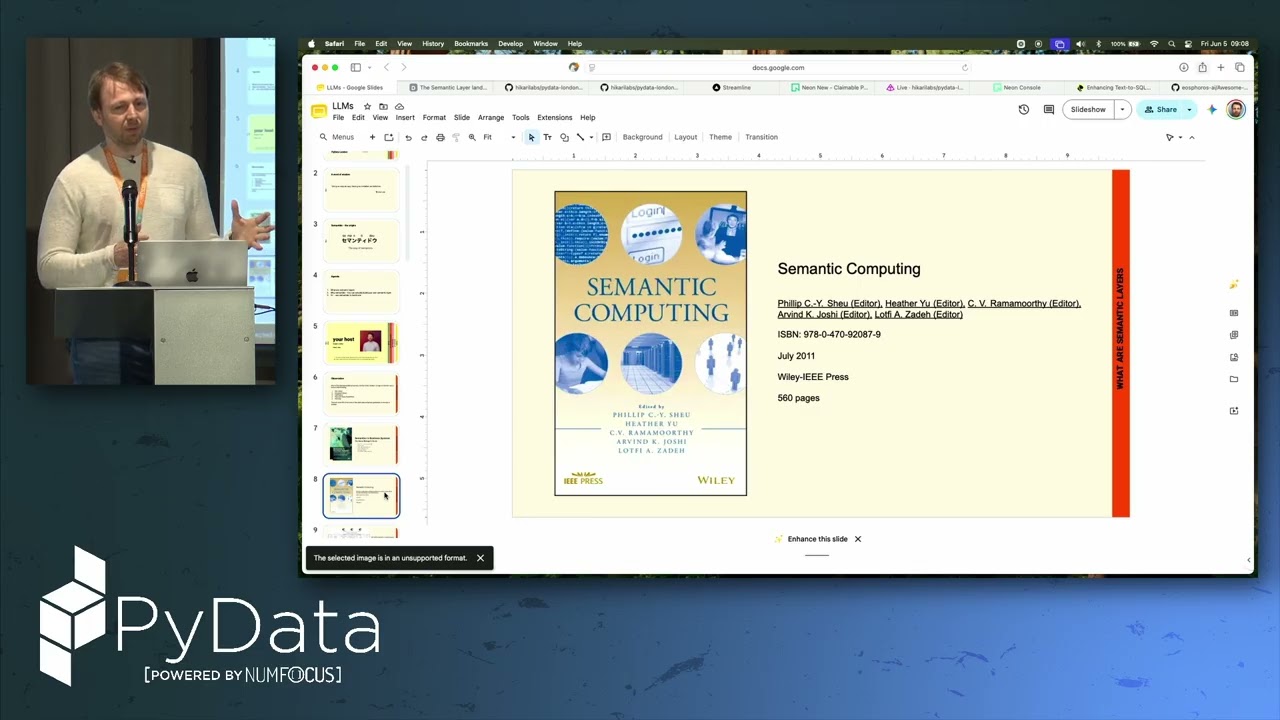
Task: Open the pointer options icon at toolbar right
Action: [x=1169, y=137]
